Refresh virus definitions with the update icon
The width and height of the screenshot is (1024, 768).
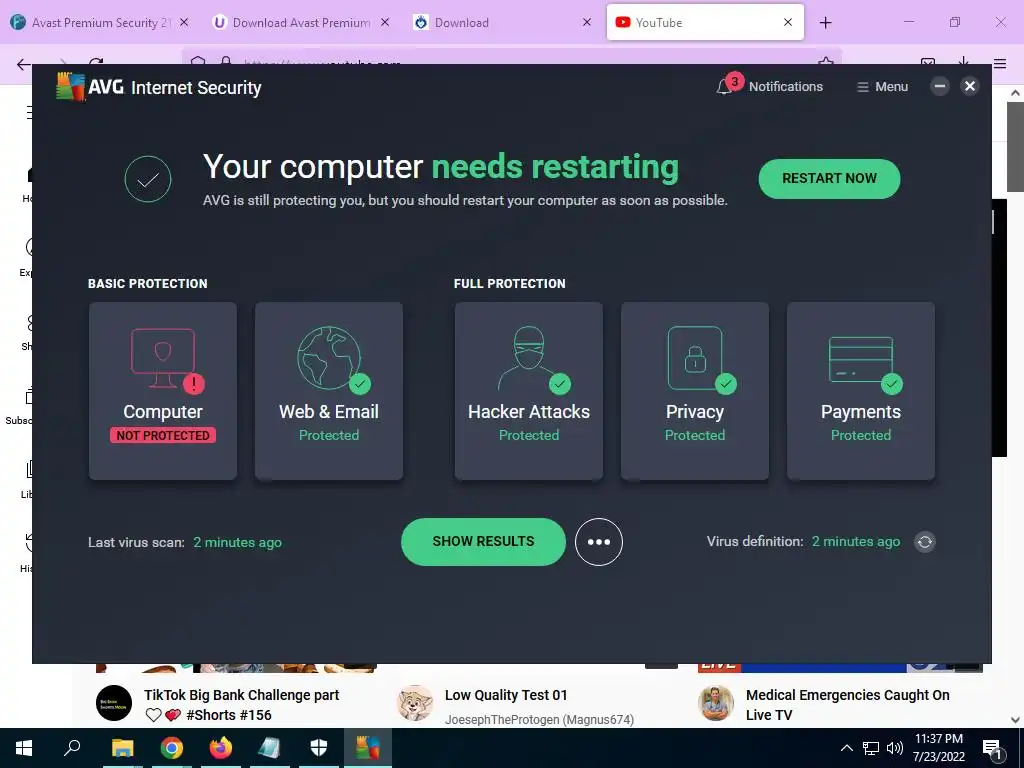tap(924, 541)
